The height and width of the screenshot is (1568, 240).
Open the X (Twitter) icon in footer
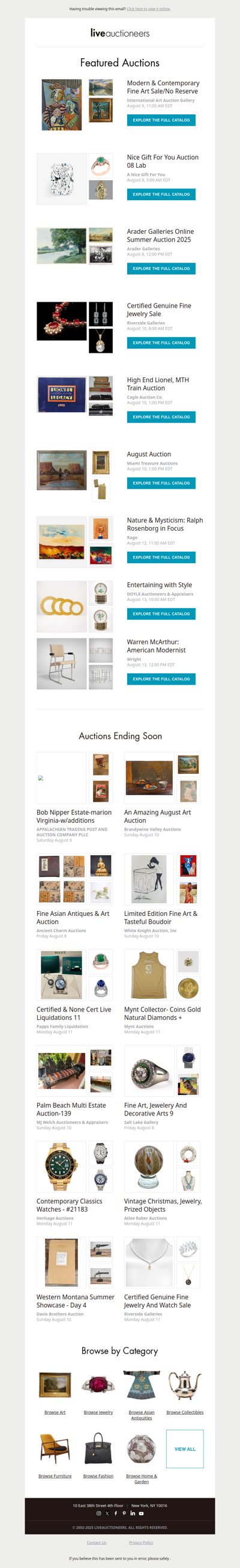pos(107,1513)
